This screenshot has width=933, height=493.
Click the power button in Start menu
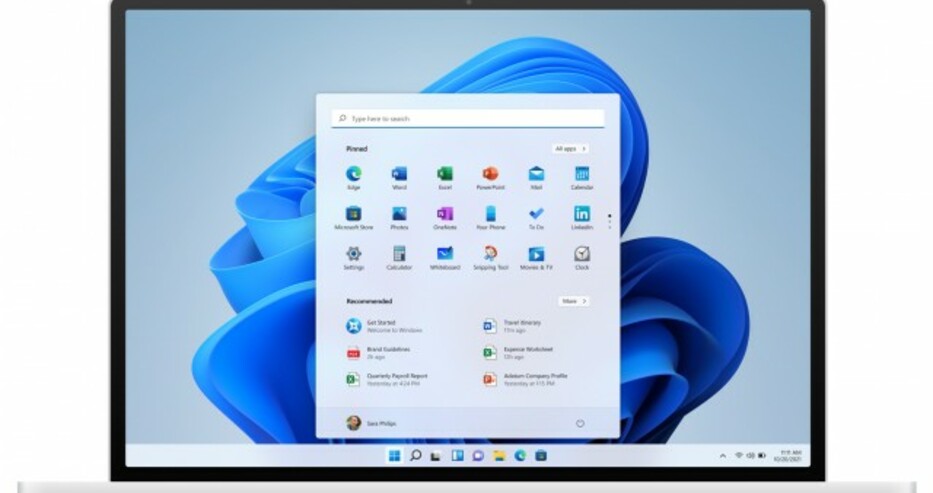tap(580, 423)
